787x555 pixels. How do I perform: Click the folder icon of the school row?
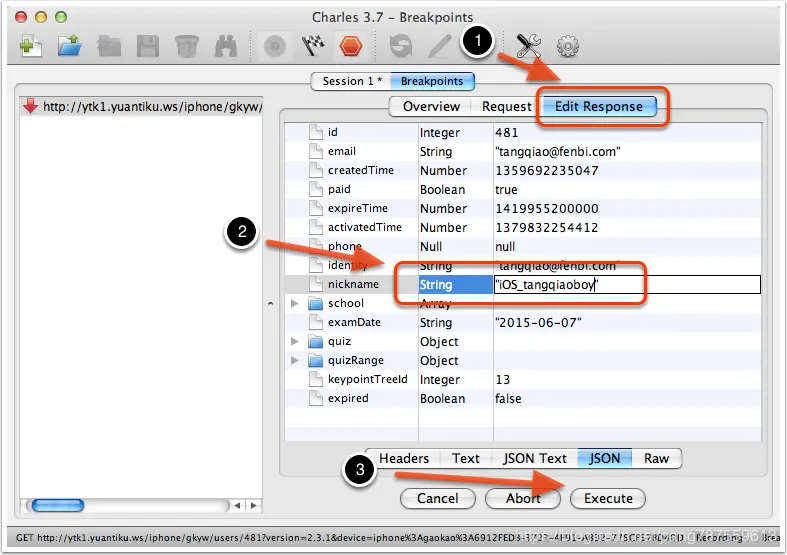(x=316, y=303)
